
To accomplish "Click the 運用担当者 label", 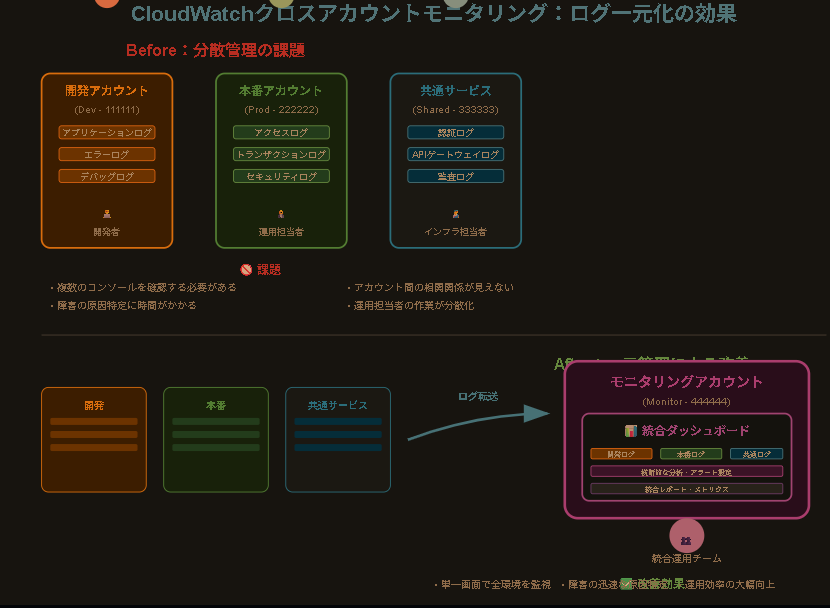I will tap(281, 232).
